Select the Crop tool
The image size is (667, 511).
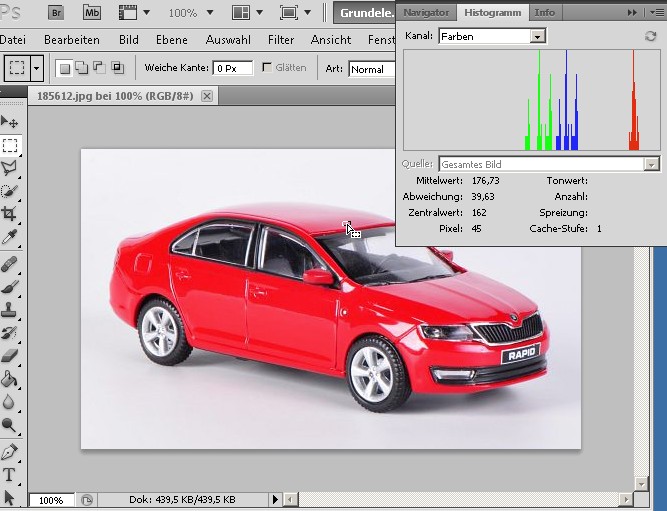pyautogui.click(x=9, y=213)
